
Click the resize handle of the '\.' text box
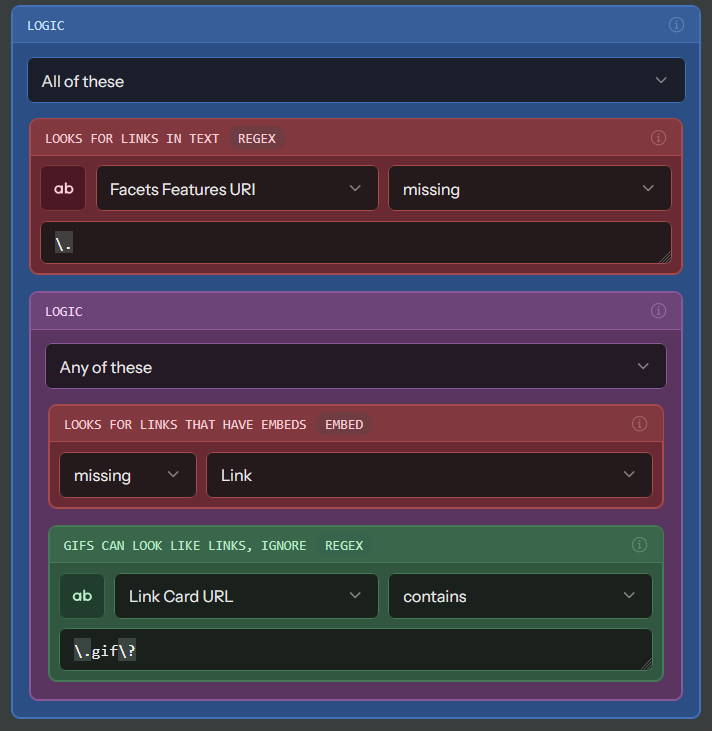(x=664, y=257)
